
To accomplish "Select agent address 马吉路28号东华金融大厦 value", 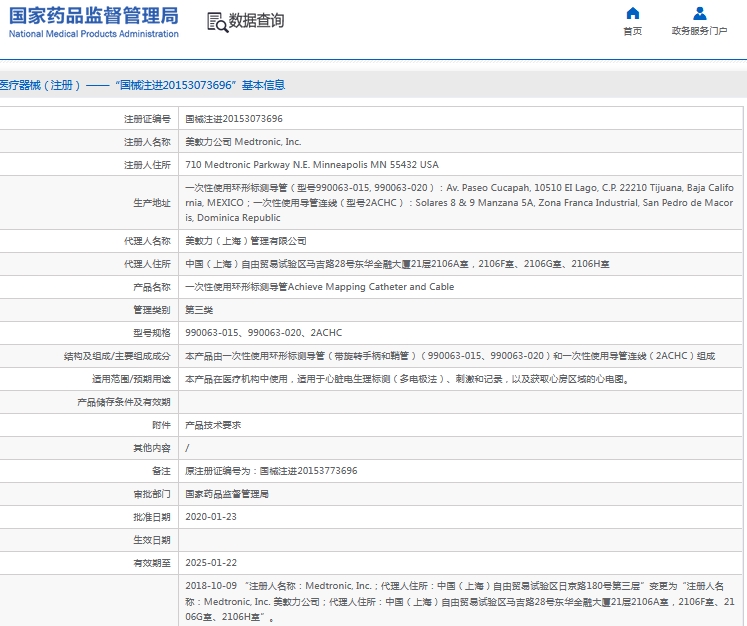I will tap(397, 263).
